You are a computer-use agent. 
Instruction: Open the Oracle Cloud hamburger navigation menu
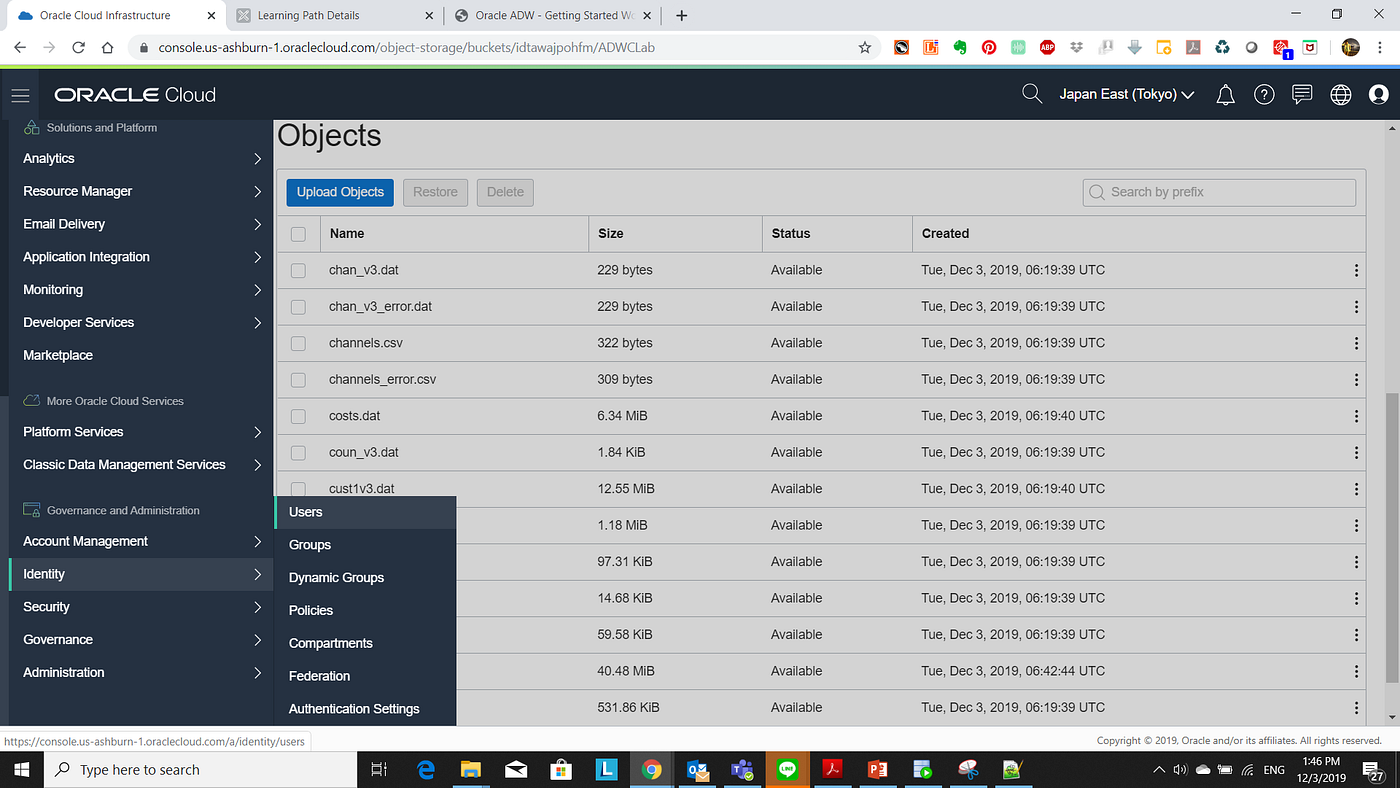(20, 95)
